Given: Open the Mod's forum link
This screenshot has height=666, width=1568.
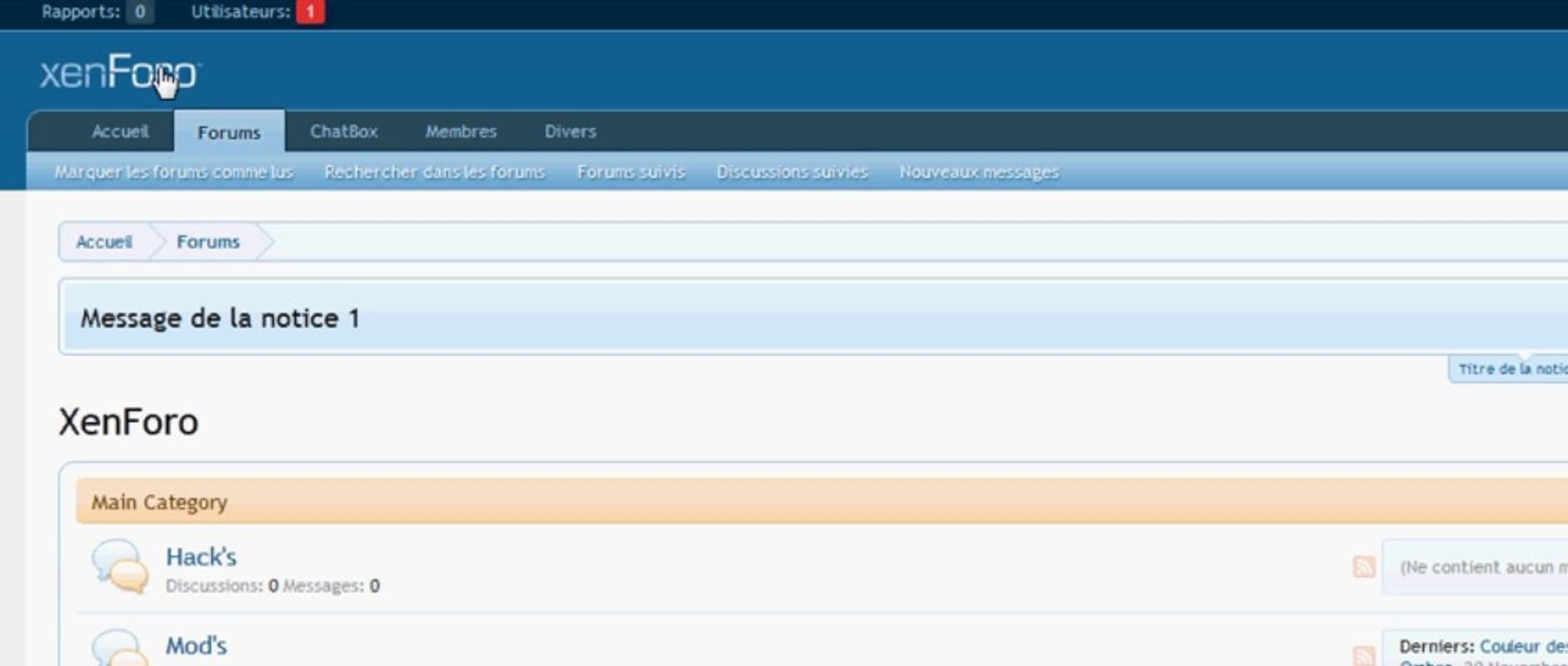Looking at the screenshot, I should click(x=196, y=646).
